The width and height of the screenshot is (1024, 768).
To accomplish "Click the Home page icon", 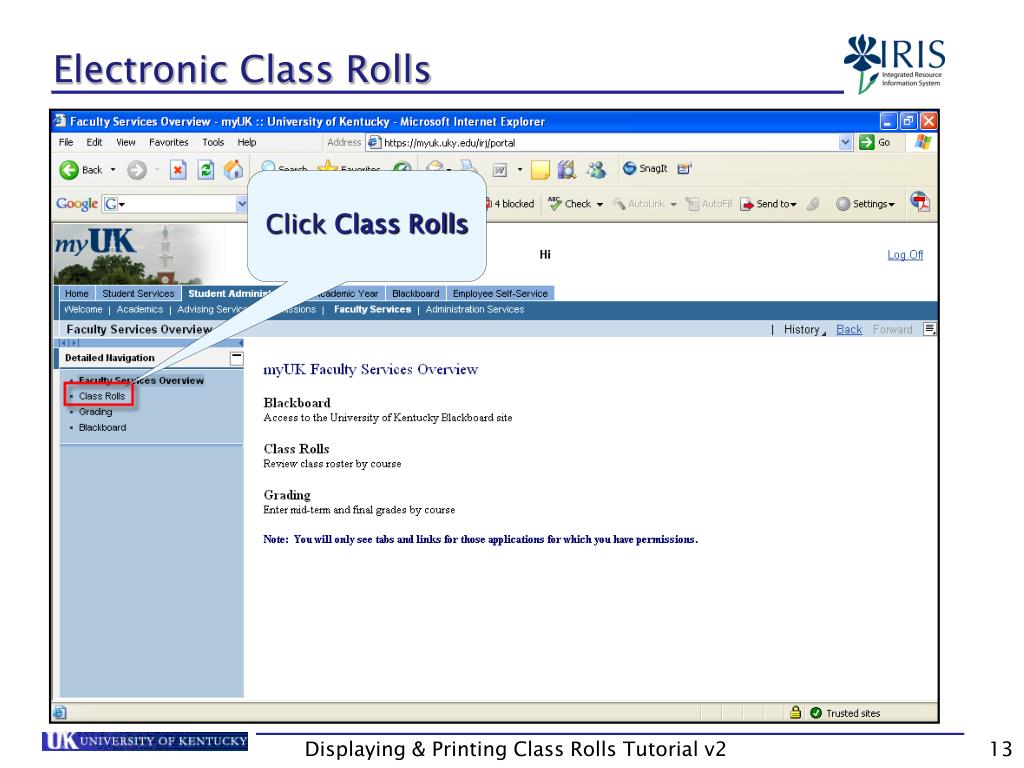I will pyautogui.click(x=233, y=170).
